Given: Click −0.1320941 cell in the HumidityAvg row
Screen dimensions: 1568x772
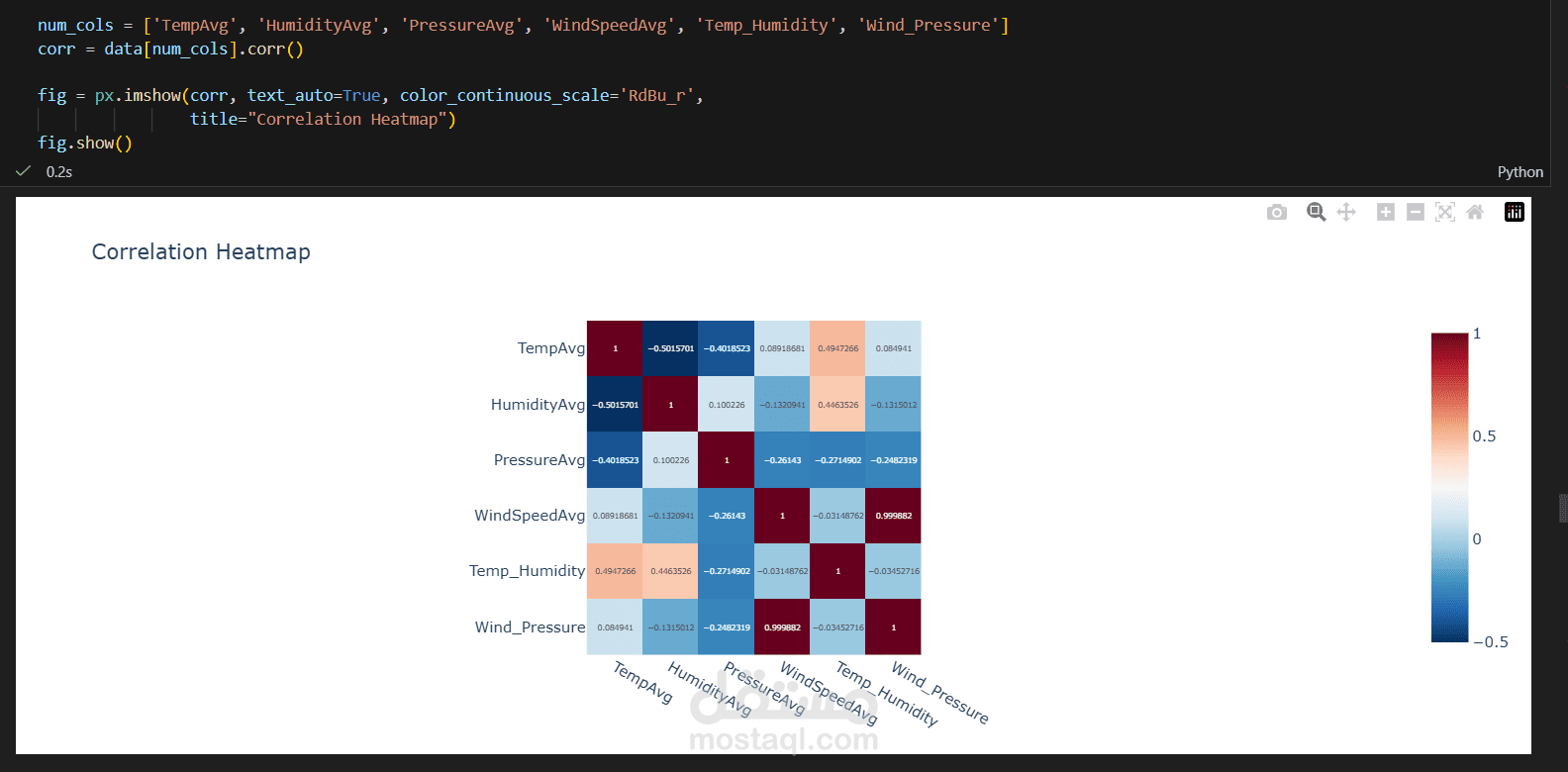Looking at the screenshot, I should (x=782, y=404).
